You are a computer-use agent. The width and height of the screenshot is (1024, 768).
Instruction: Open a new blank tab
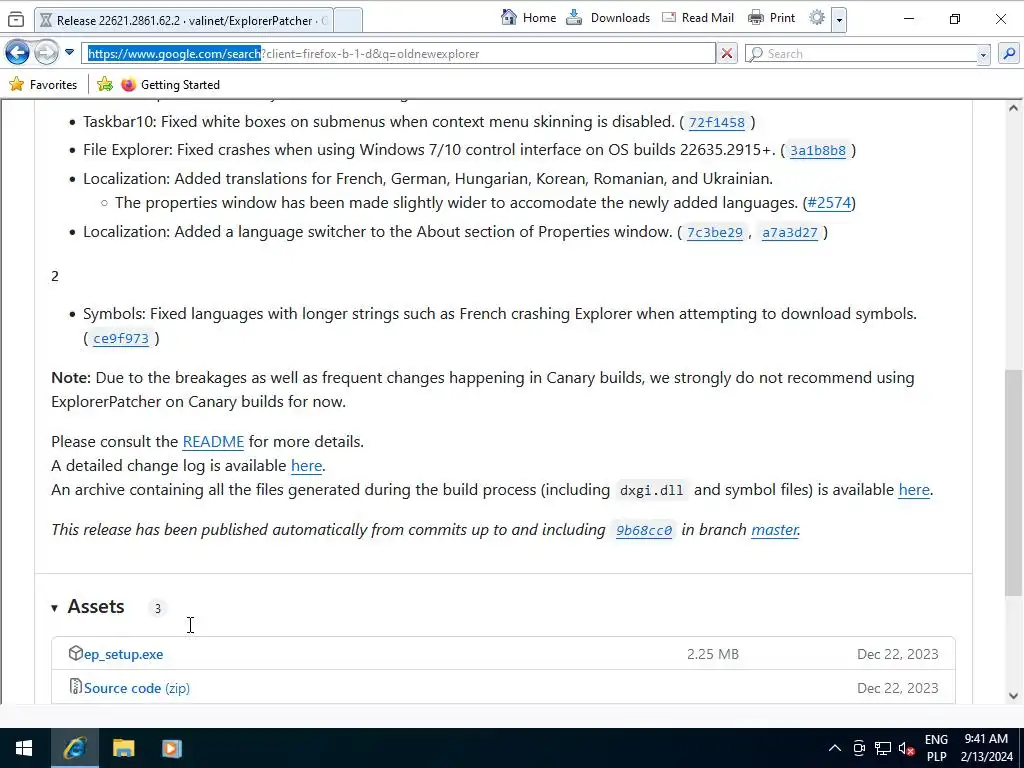pyautogui.click(x=348, y=20)
